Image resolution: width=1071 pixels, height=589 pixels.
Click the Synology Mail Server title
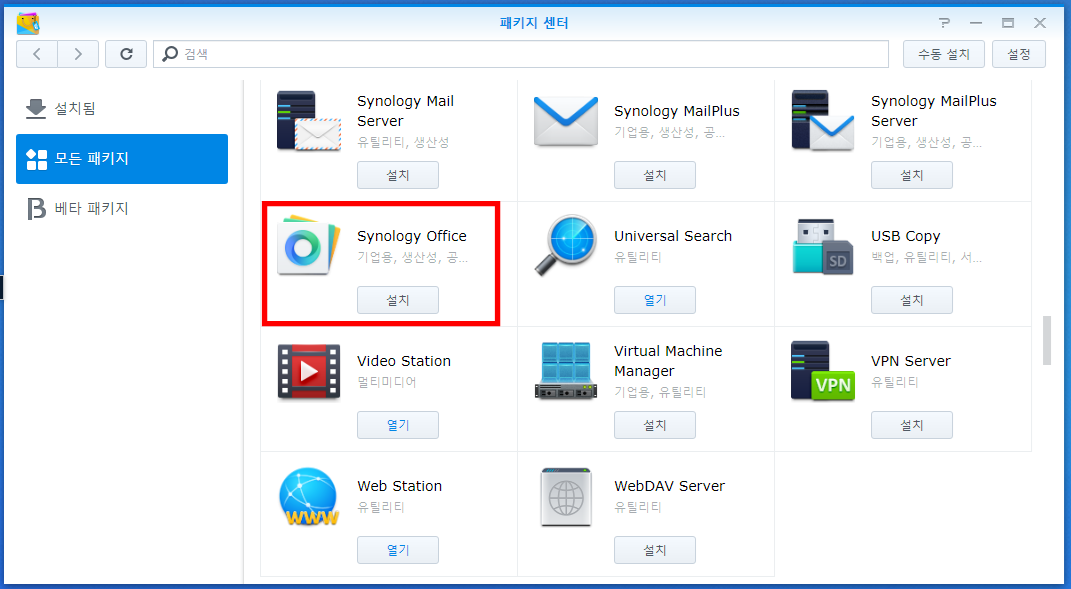pos(406,111)
